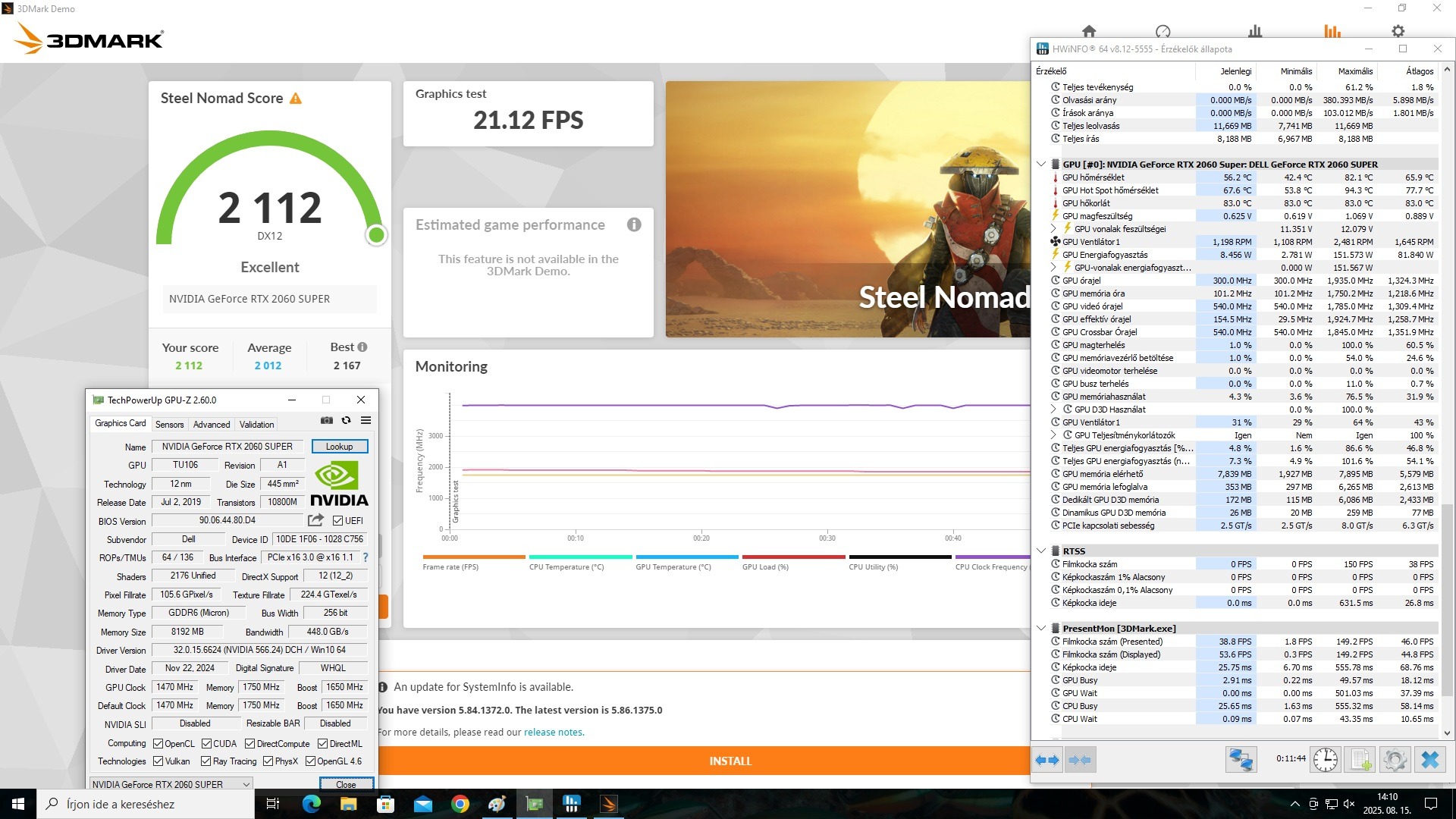1456x819 pixels.
Task: Open HWiNFO sensor settings gear
Action: 1395,759
